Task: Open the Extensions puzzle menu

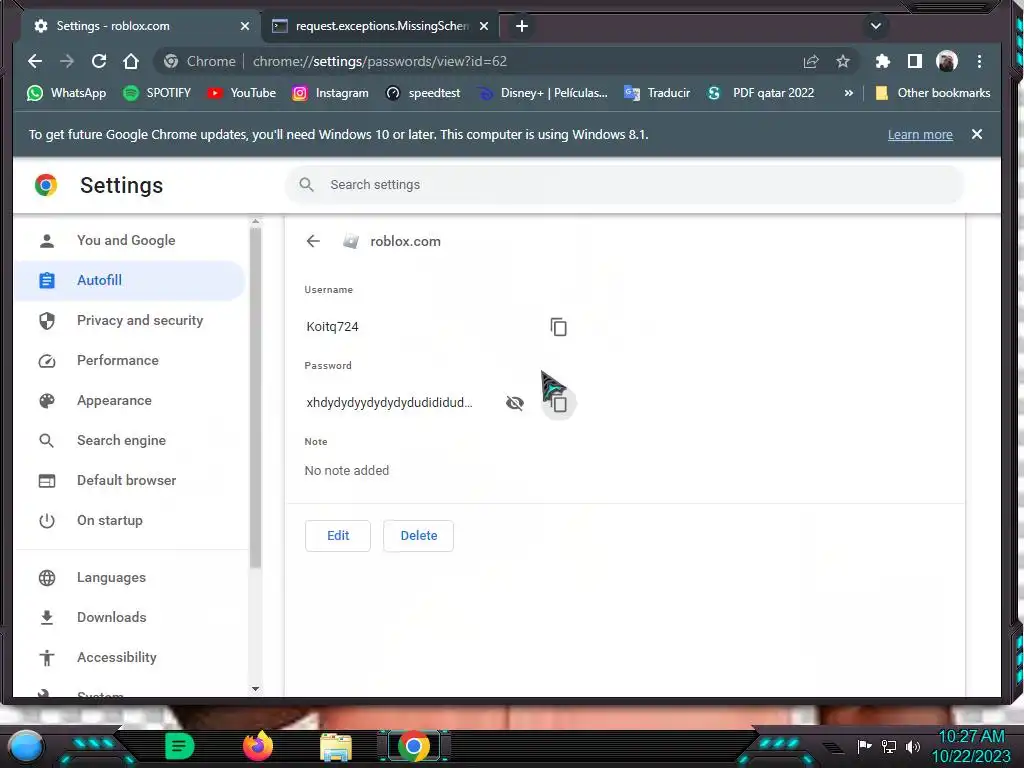Action: point(882,61)
